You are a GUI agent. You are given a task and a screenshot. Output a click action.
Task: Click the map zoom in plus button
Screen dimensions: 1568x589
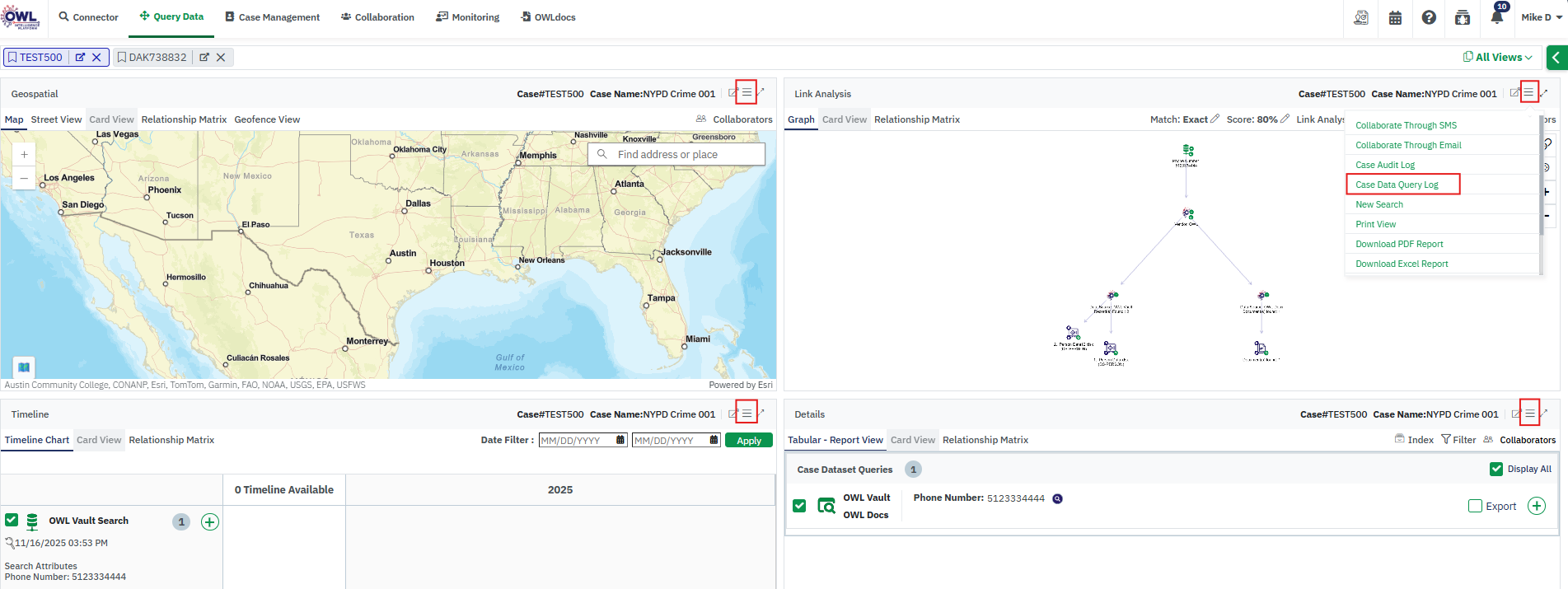pyautogui.click(x=24, y=154)
